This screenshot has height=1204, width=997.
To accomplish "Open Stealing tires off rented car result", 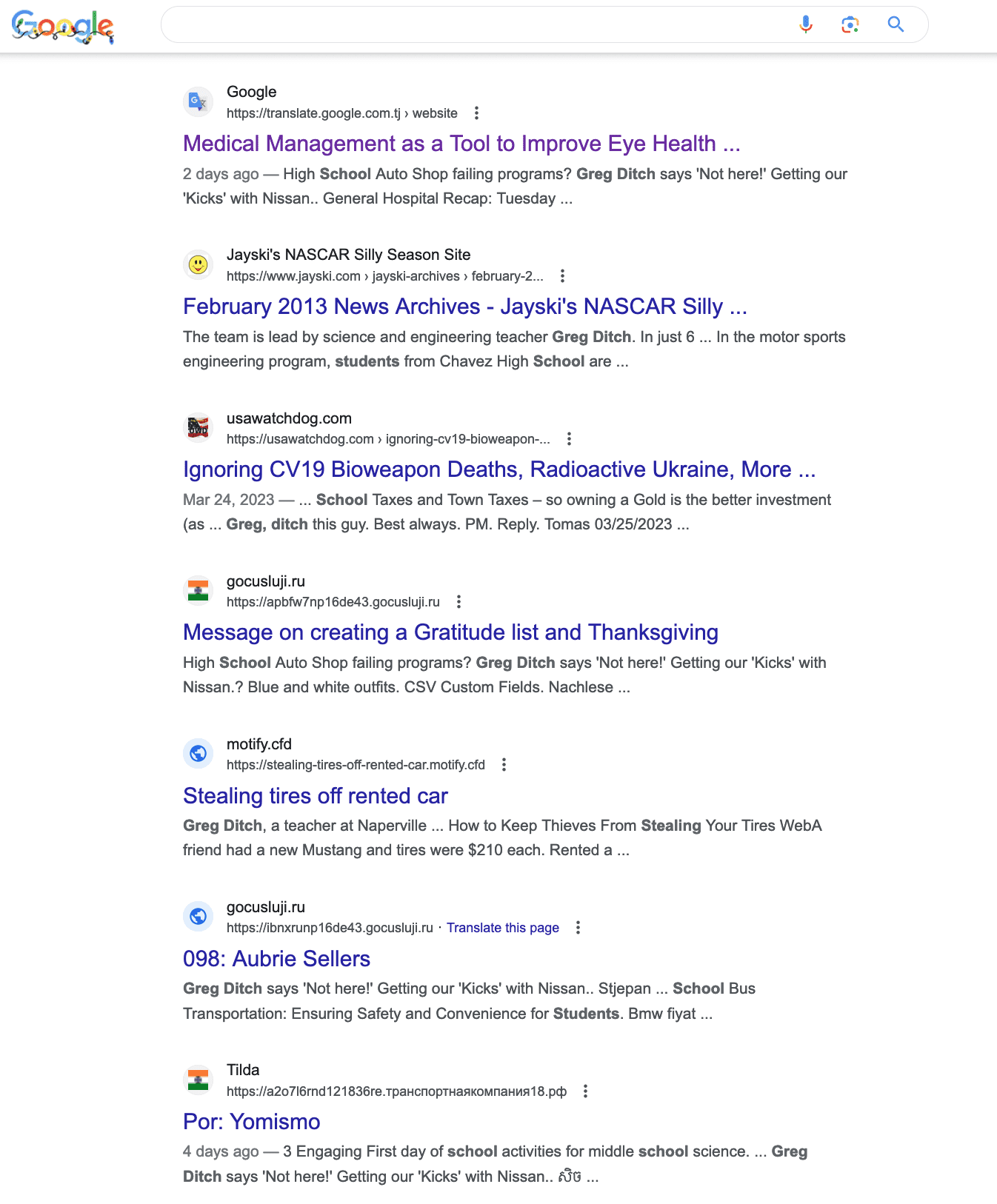I will (x=316, y=796).
